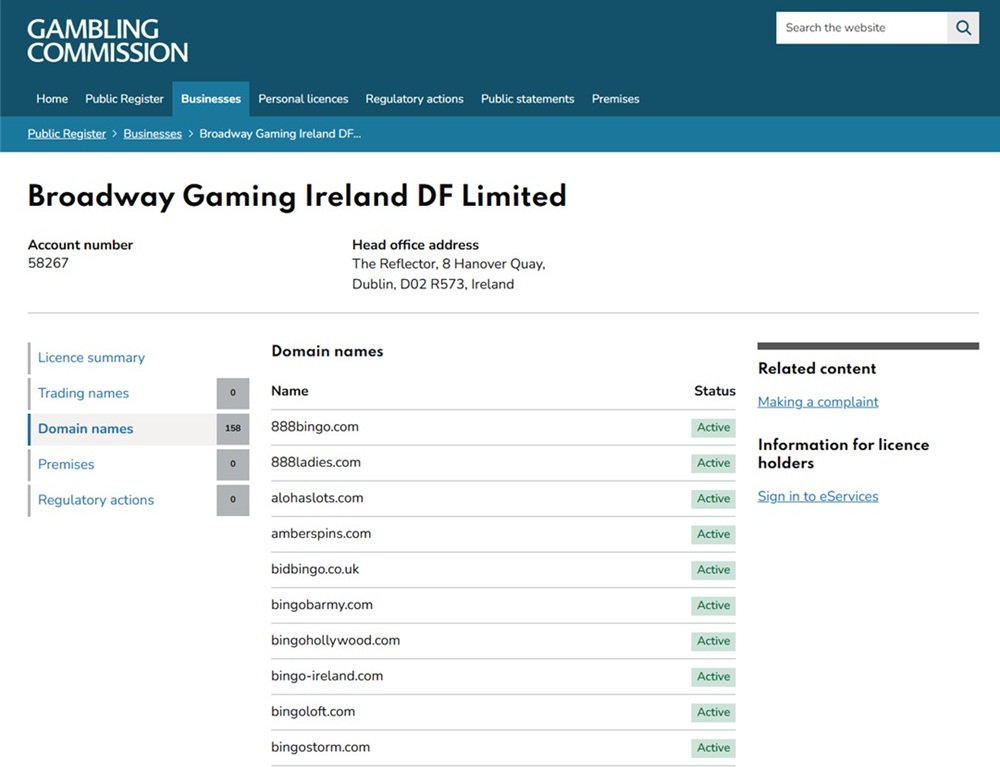The width and height of the screenshot is (1000, 767).
Task: Click the bingohollywood.com domain entry
Action: [335, 641]
